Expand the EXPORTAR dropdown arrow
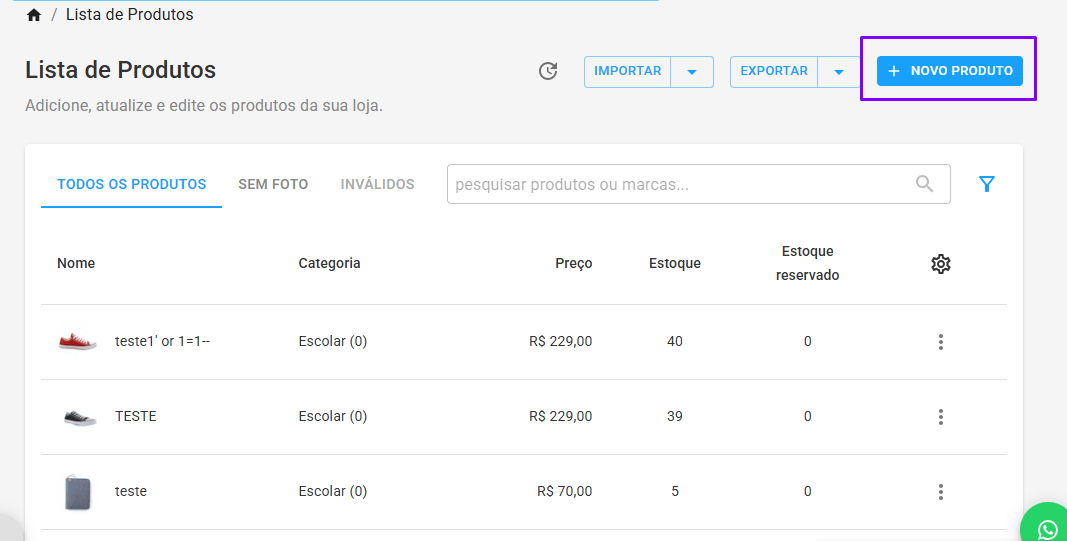The width and height of the screenshot is (1067, 541). tap(839, 72)
